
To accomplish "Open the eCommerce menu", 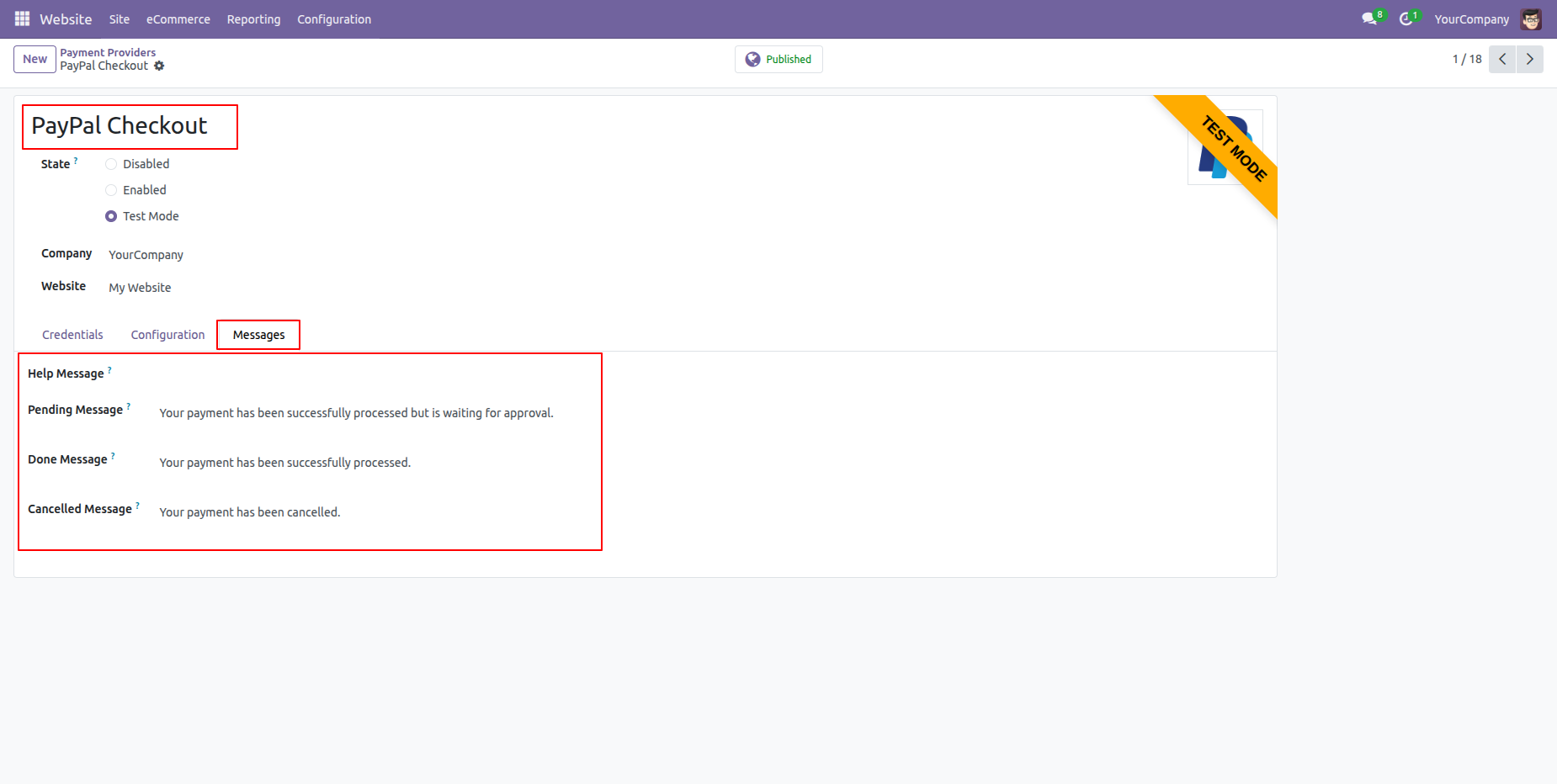I will tap(178, 19).
